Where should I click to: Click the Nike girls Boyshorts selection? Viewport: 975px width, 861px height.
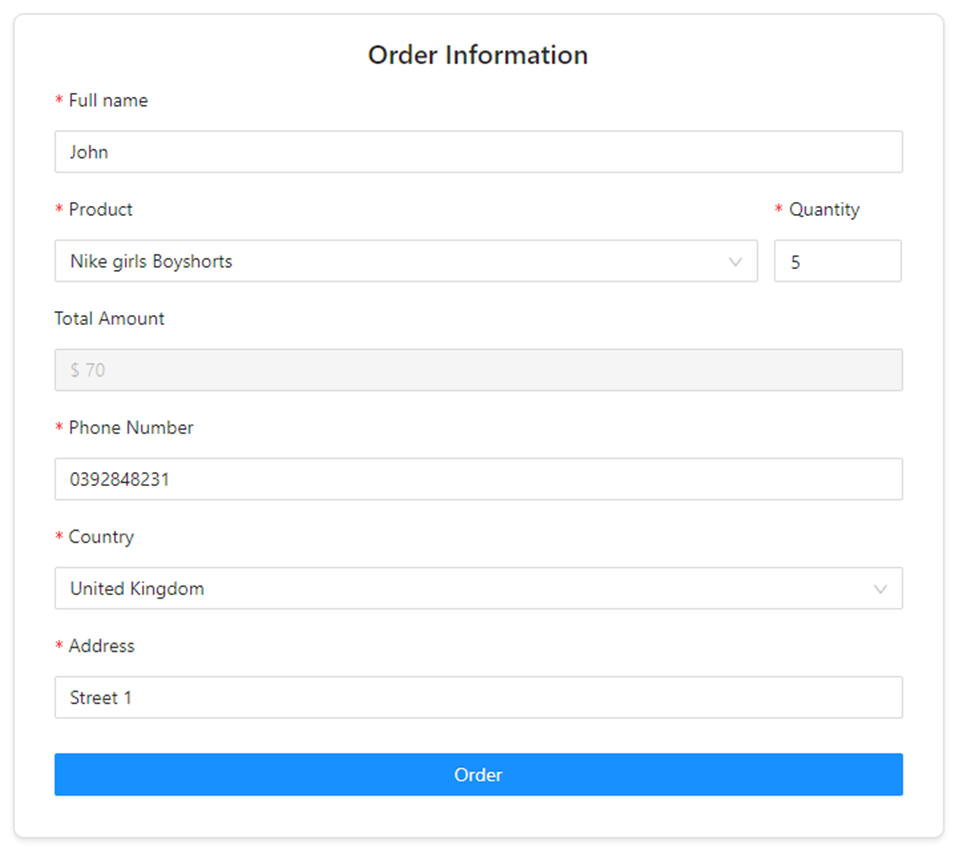(148, 261)
